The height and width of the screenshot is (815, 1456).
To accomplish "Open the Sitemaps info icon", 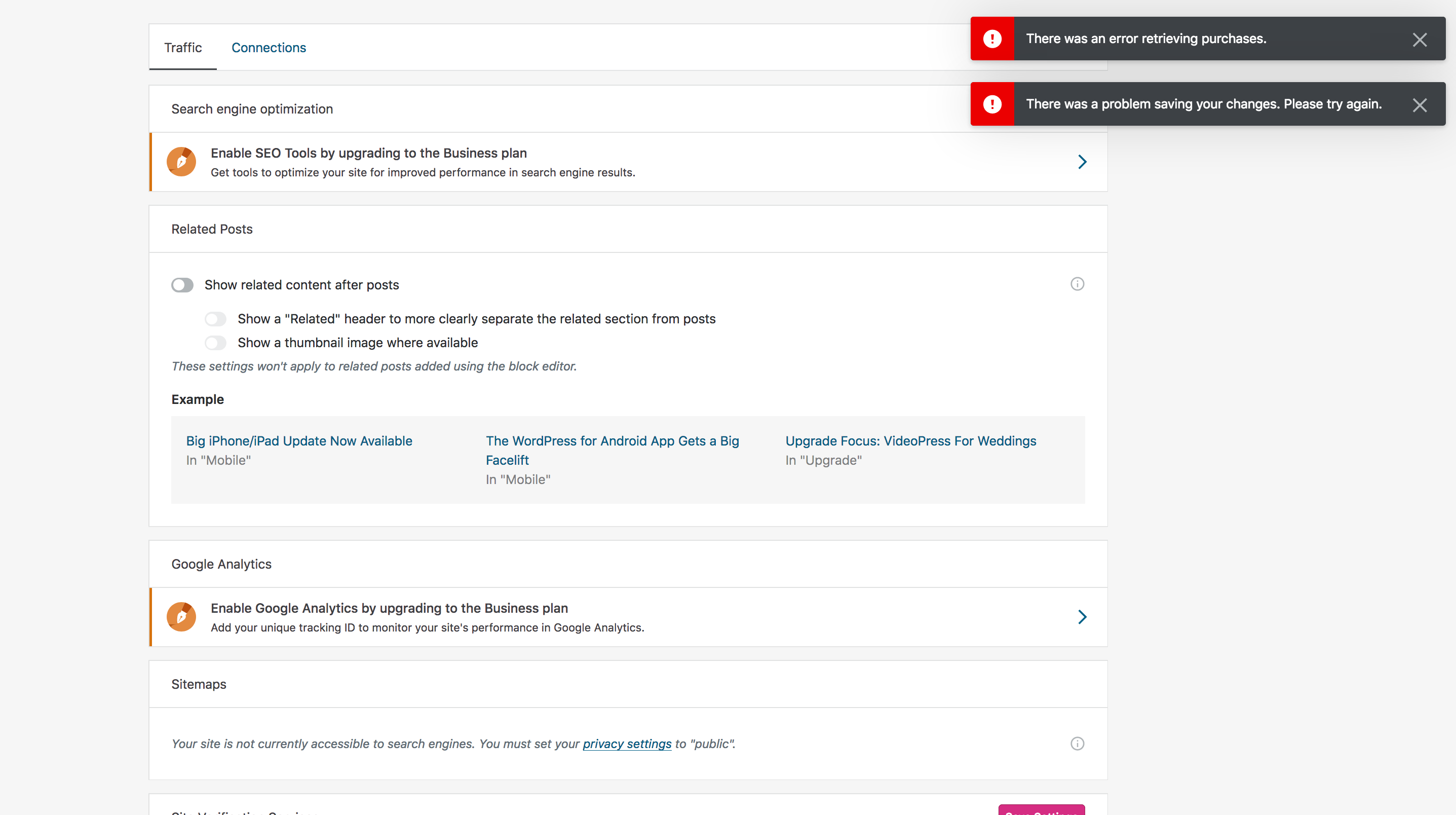I will click(x=1077, y=744).
